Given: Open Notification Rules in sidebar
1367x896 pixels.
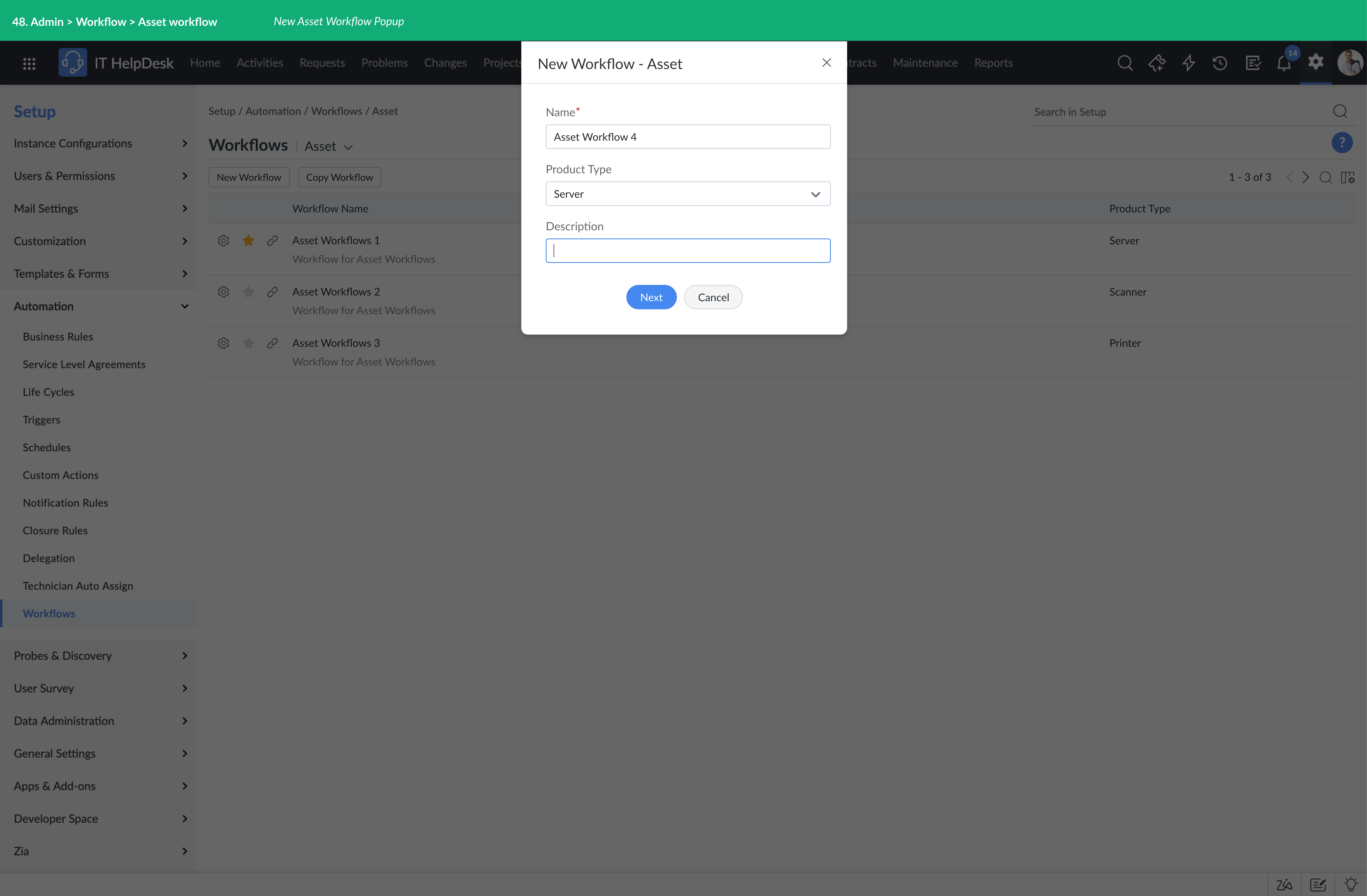Looking at the screenshot, I should 66,503.
